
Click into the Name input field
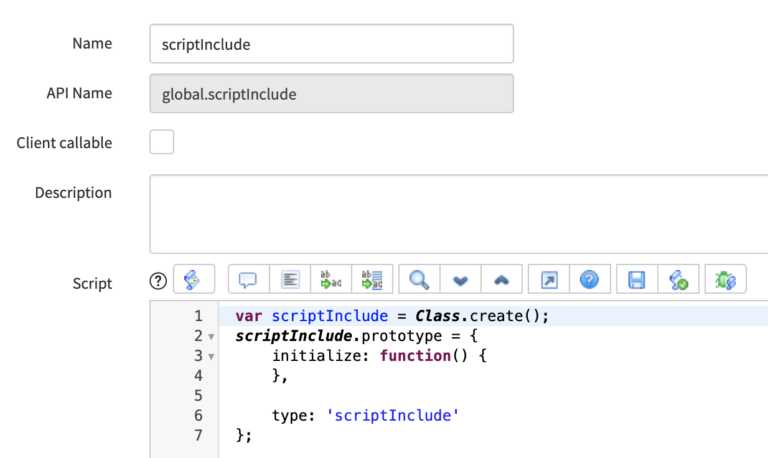[x=331, y=44]
